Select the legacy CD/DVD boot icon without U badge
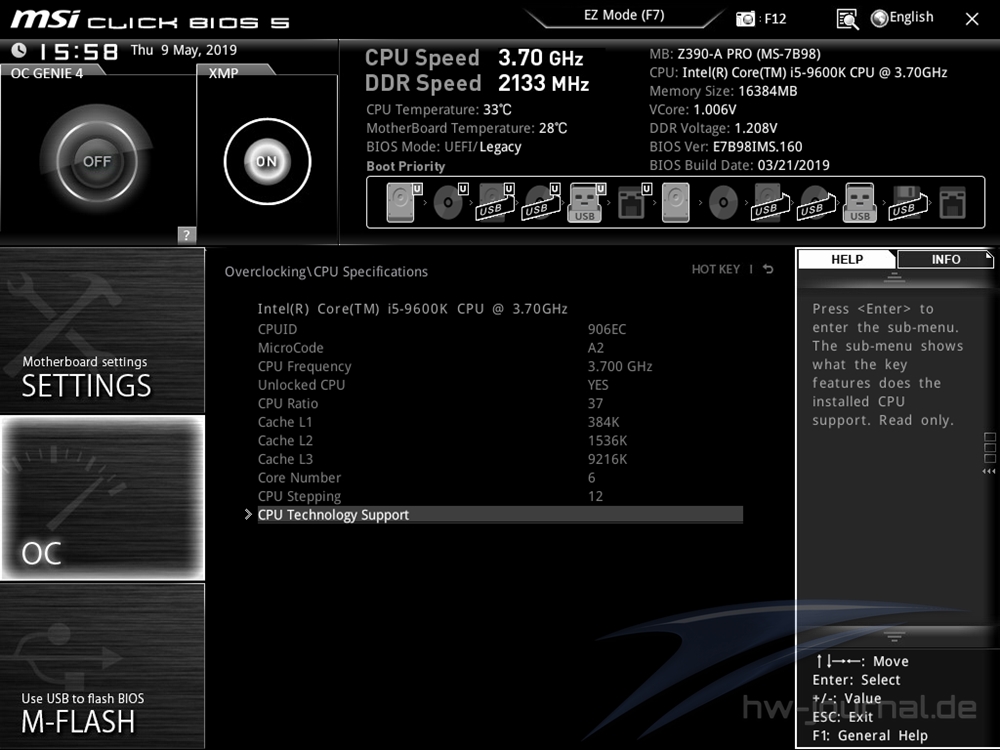Image resolution: width=1000 pixels, height=750 pixels. (723, 203)
